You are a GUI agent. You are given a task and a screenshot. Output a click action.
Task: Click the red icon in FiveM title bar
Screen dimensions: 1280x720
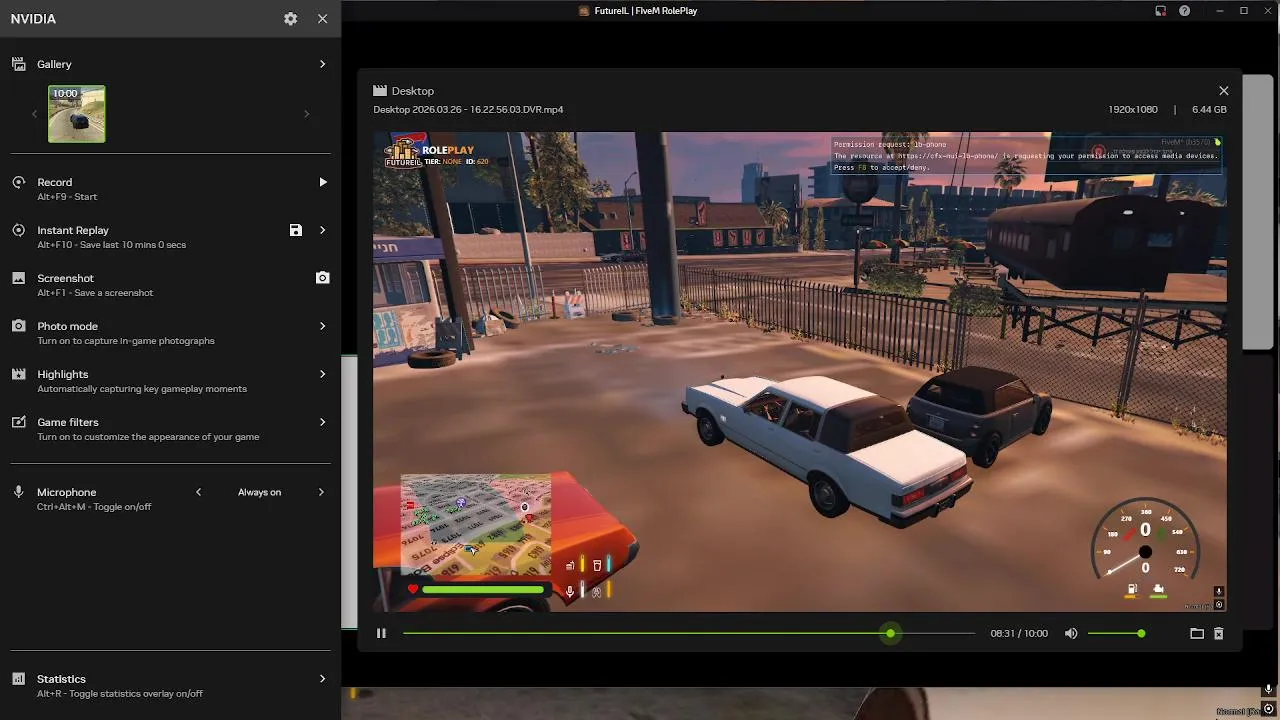(1160, 11)
